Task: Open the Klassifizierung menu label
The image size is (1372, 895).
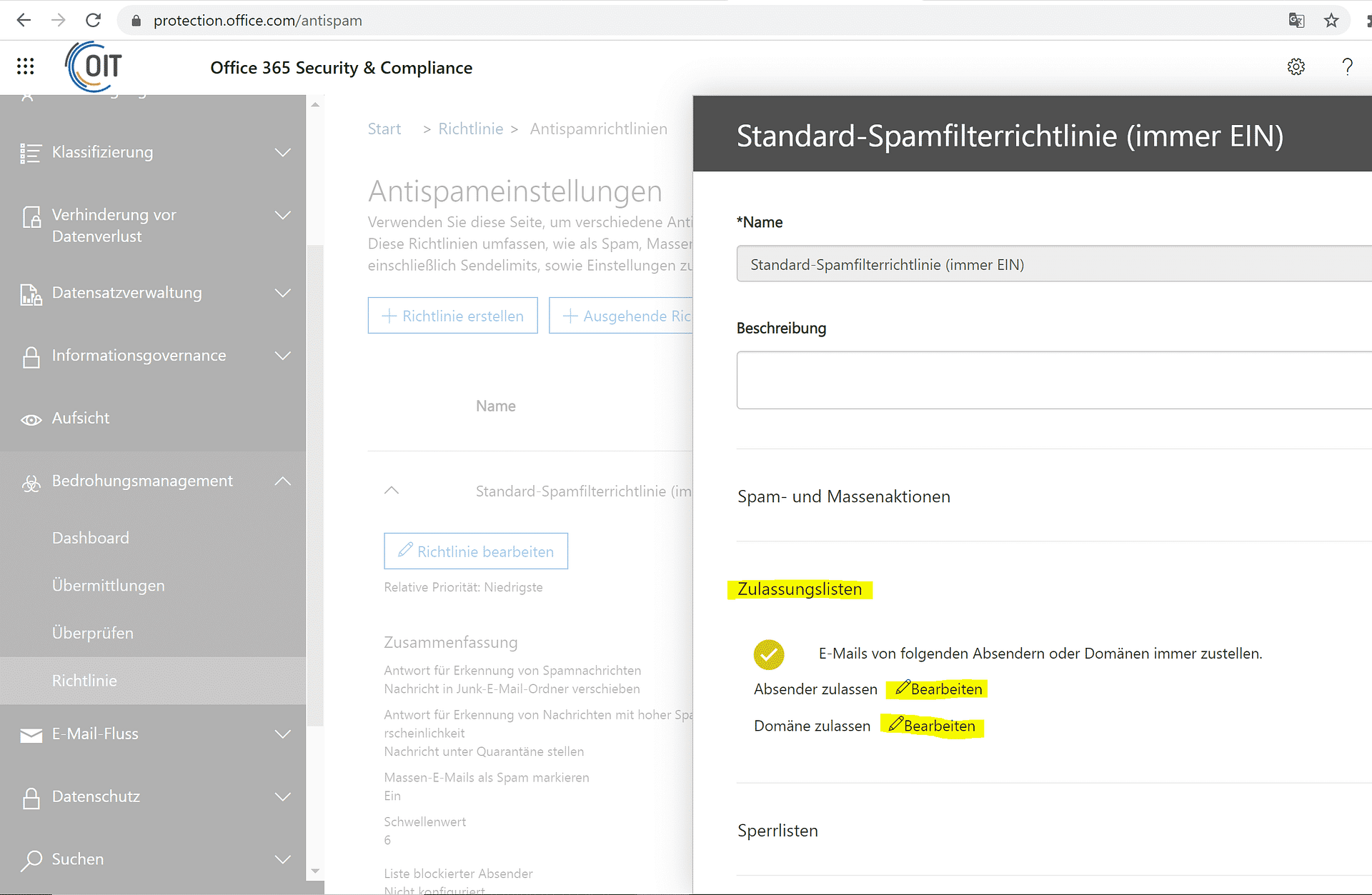Action: tap(103, 153)
